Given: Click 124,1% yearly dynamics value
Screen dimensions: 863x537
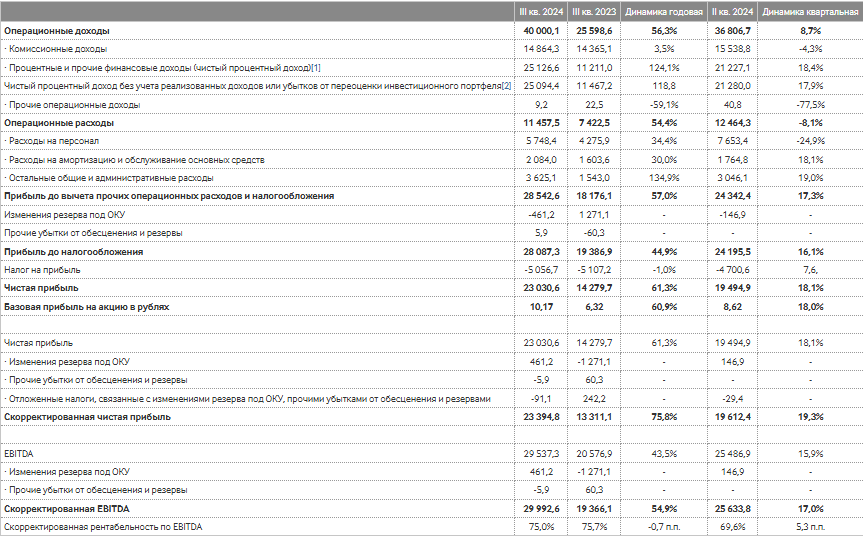Looking at the screenshot, I should pos(664,68).
